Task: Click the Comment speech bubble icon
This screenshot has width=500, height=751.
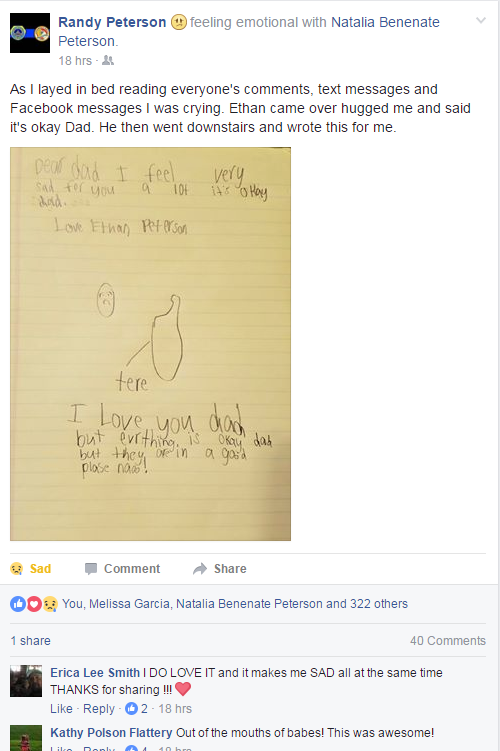Action: (x=91, y=569)
